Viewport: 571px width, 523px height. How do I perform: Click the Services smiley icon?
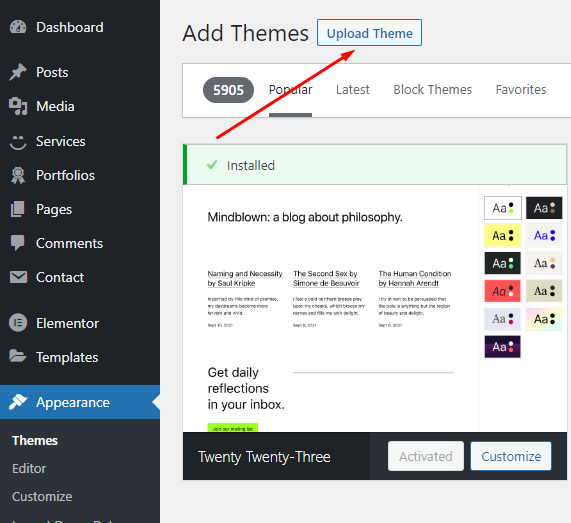pos(18,142)
